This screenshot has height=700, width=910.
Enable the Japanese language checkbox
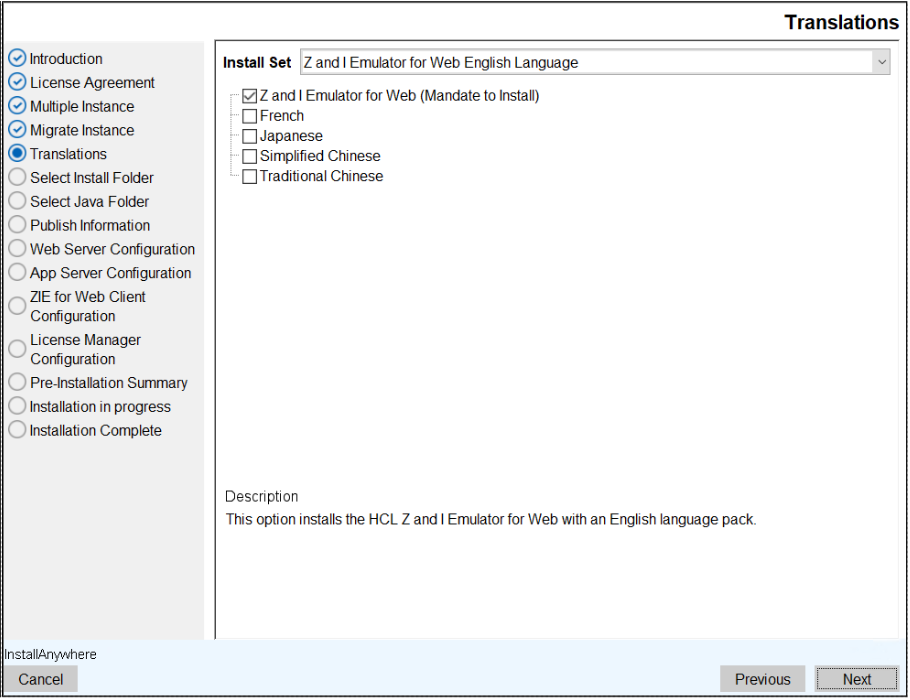pyautogui.click(x=250, y=136)
